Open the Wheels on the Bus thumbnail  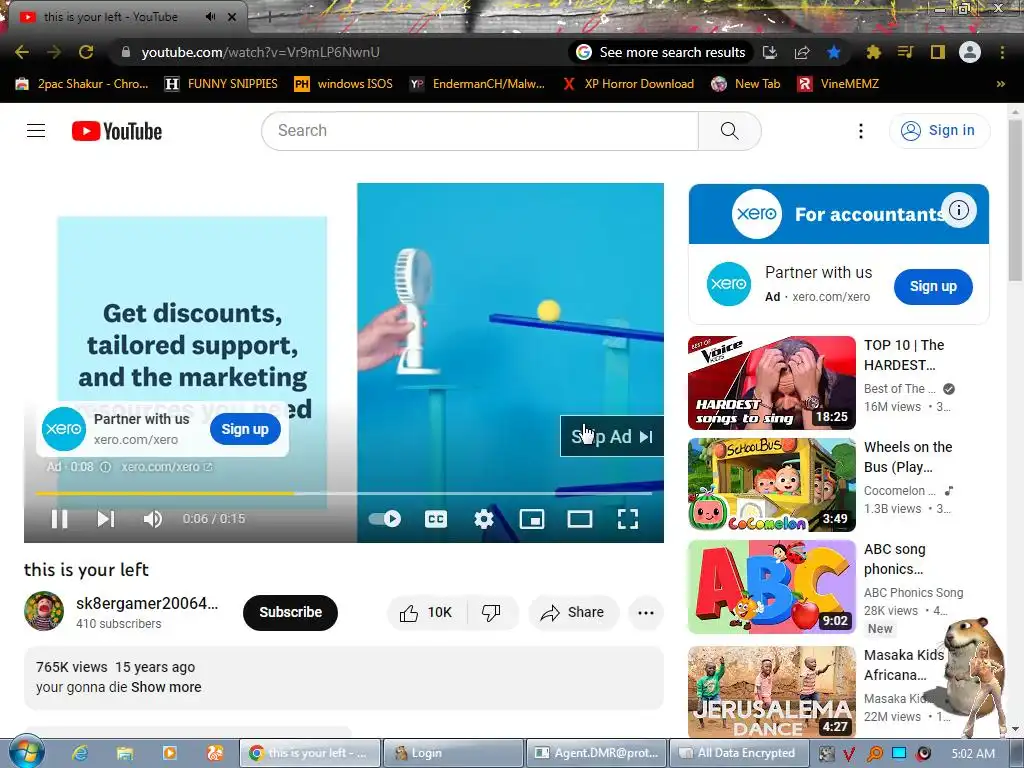click(772, 485)
